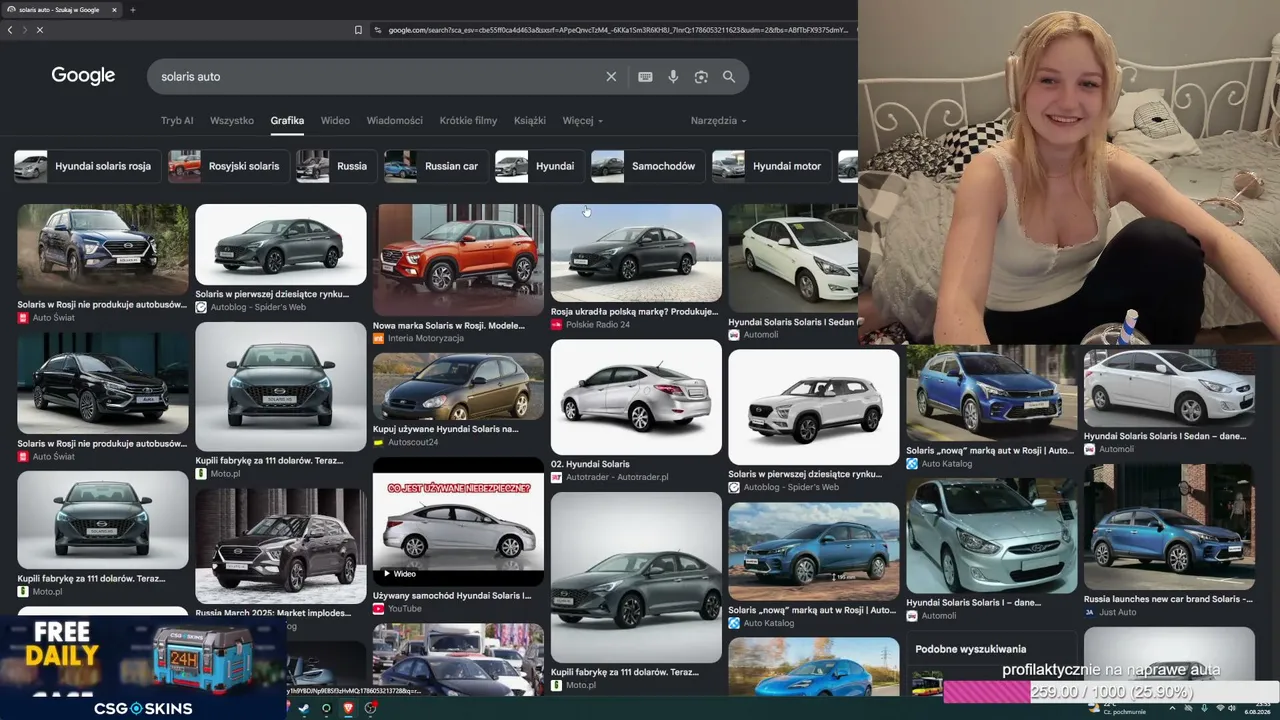
Task: Open the Wideo results tab
Action: pos(335,121)
